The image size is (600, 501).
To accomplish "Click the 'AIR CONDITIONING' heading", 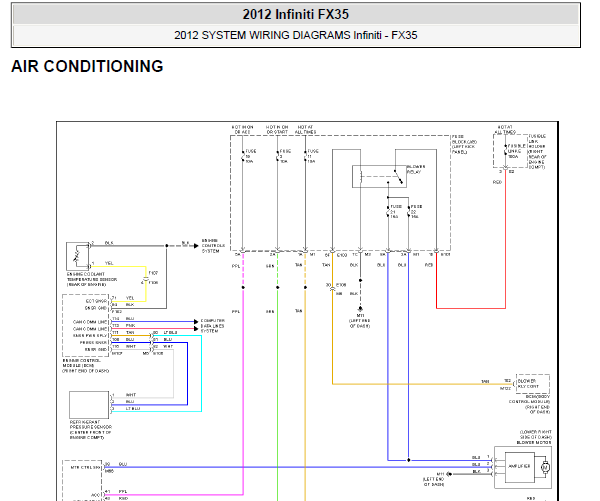I will coord(87,66).
